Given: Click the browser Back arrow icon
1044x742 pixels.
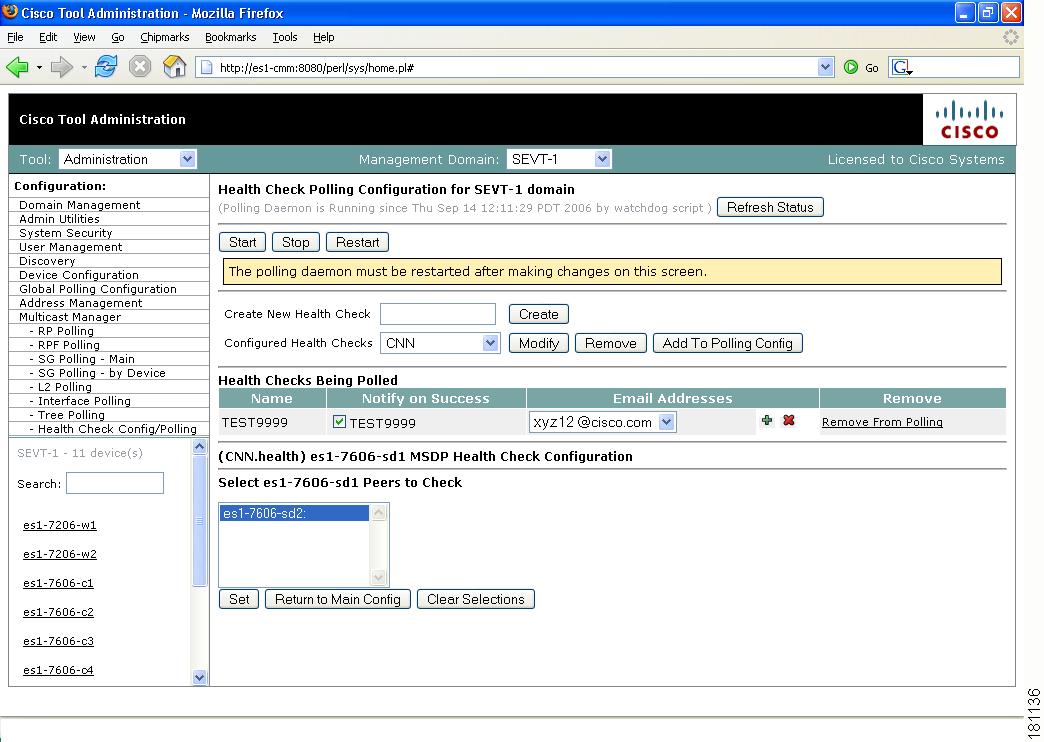Looking at the screenshot, I should (x=17, y=67).
